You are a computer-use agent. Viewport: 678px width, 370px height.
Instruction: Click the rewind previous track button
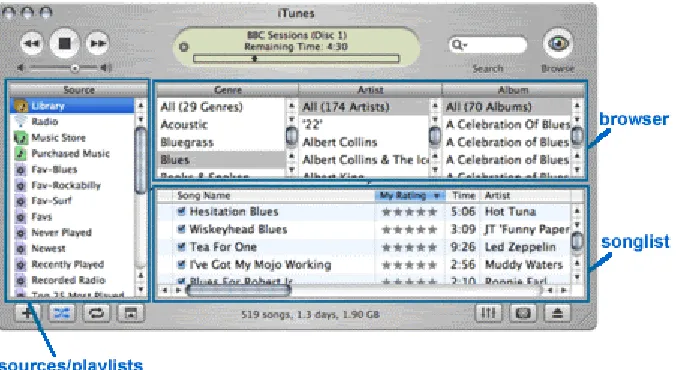point(32,44)
